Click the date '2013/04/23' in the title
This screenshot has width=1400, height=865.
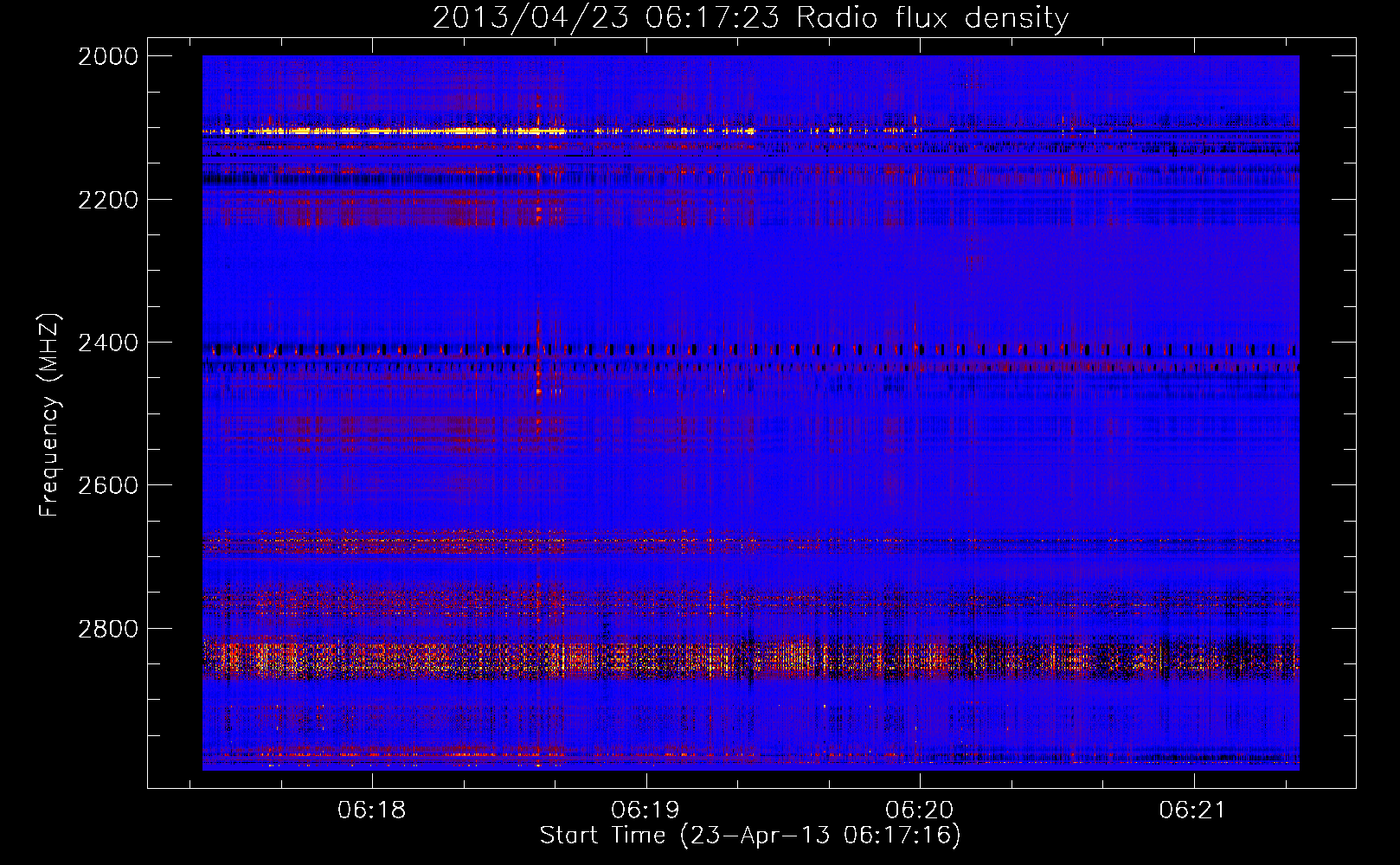pos(530,18)
